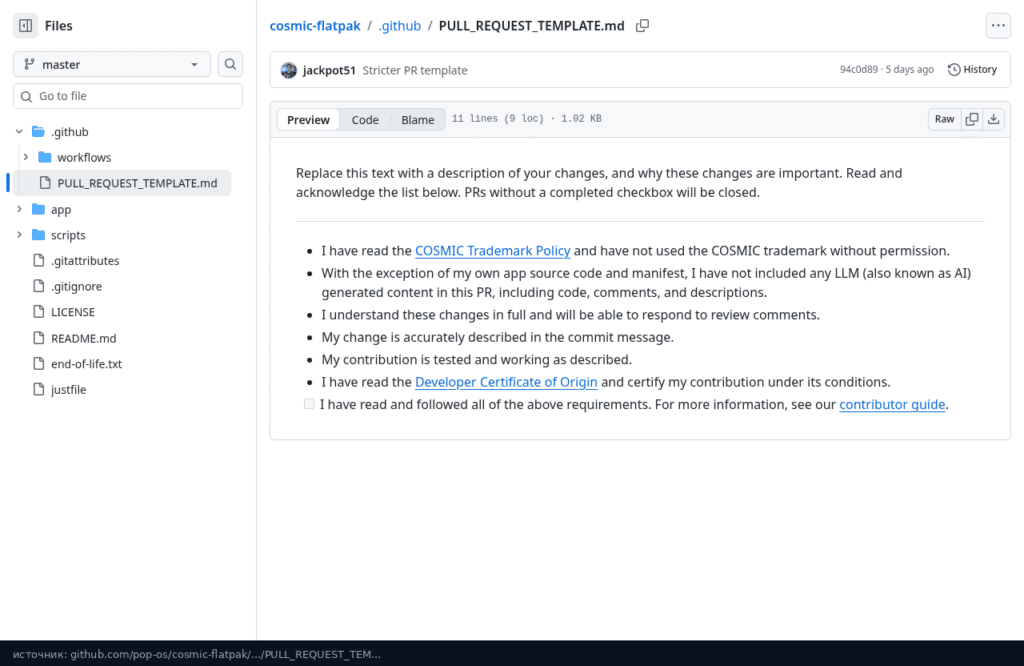Open the Developer Certificate of Origin link

[x=506, y=382]
